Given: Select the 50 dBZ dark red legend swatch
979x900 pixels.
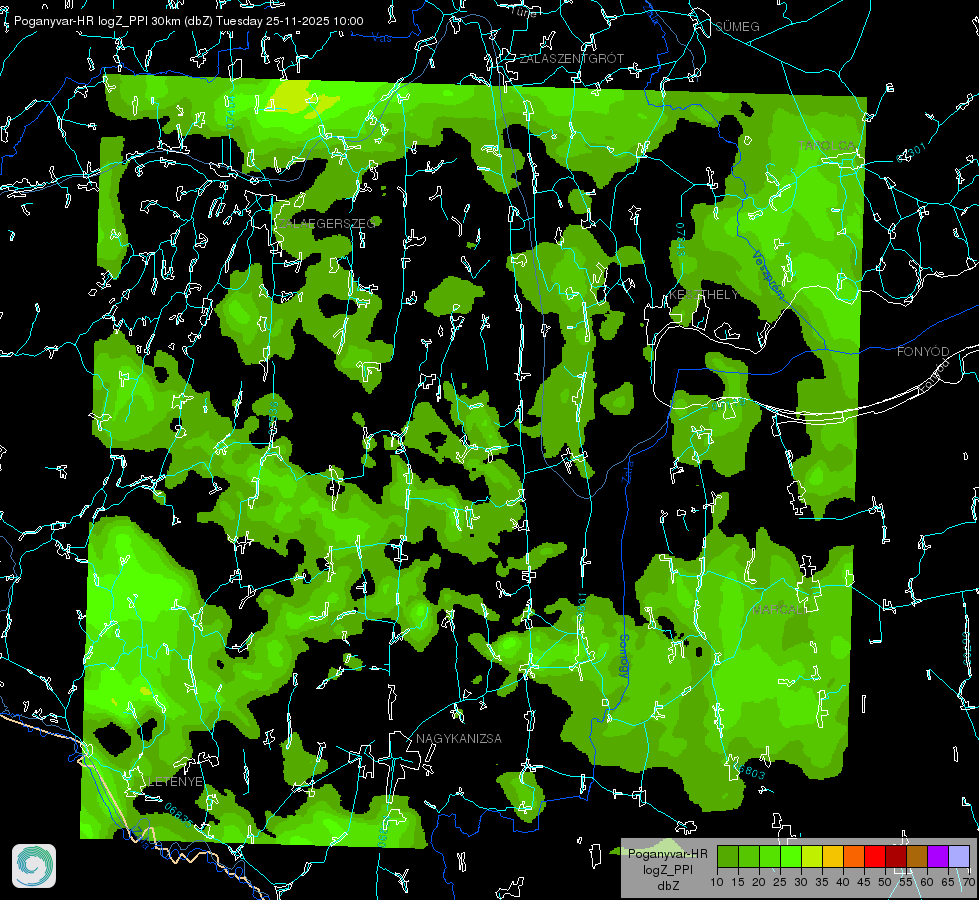Looking at the screenshot, I should (896, 856).
